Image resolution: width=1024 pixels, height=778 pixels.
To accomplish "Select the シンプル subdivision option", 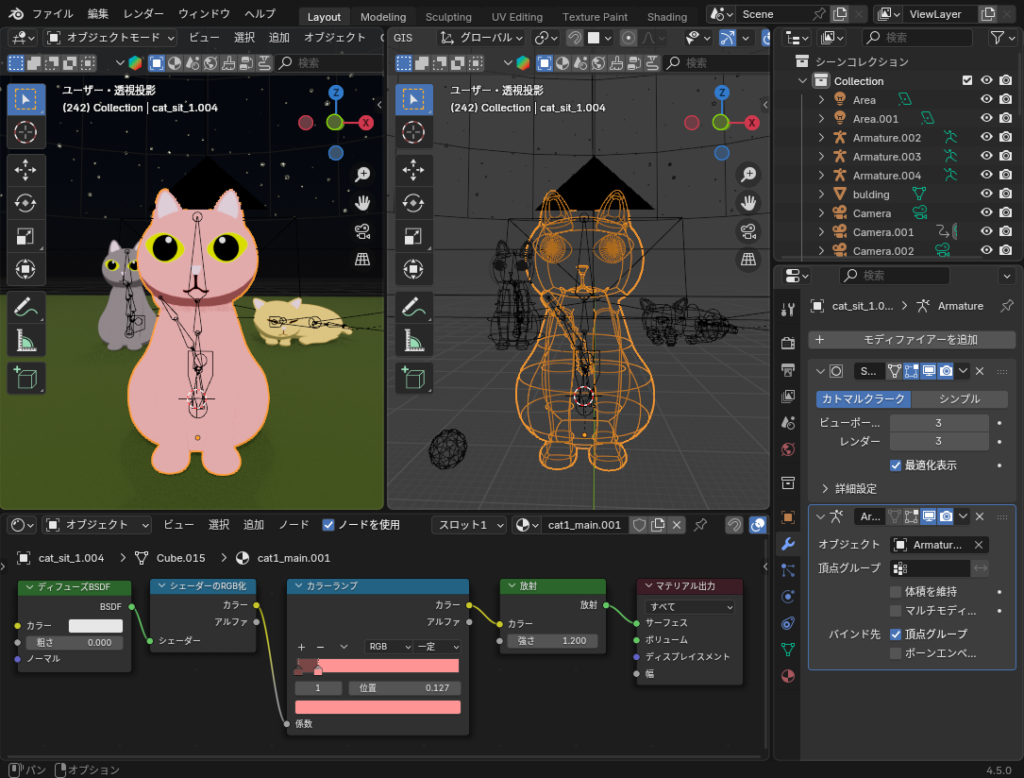I will [958, 399].
